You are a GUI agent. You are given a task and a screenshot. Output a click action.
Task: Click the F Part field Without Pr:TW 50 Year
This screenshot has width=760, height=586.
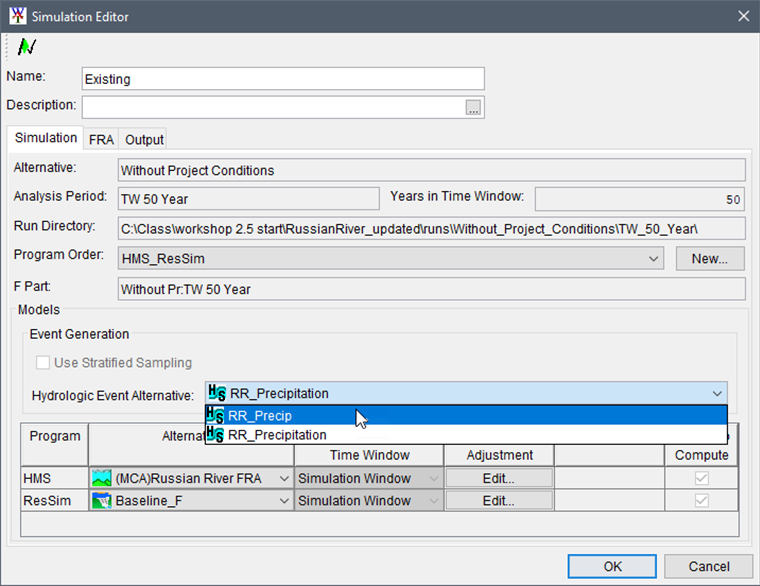[x=431, y=289]
